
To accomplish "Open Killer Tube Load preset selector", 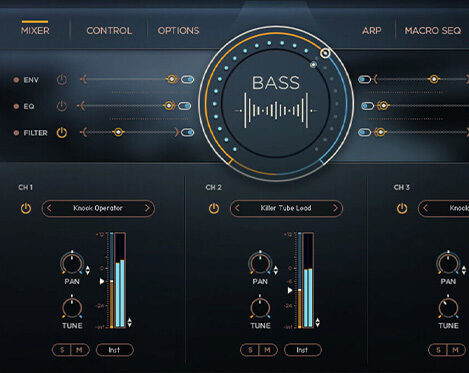I will (x=286, y=208).
